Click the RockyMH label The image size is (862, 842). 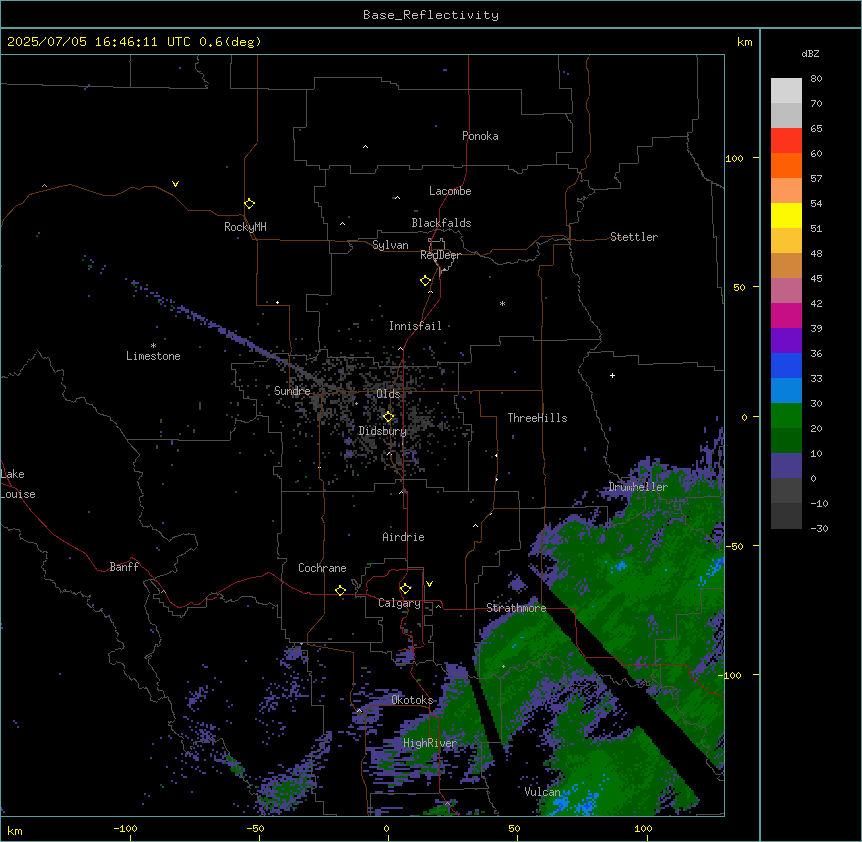tap(245, 227)
